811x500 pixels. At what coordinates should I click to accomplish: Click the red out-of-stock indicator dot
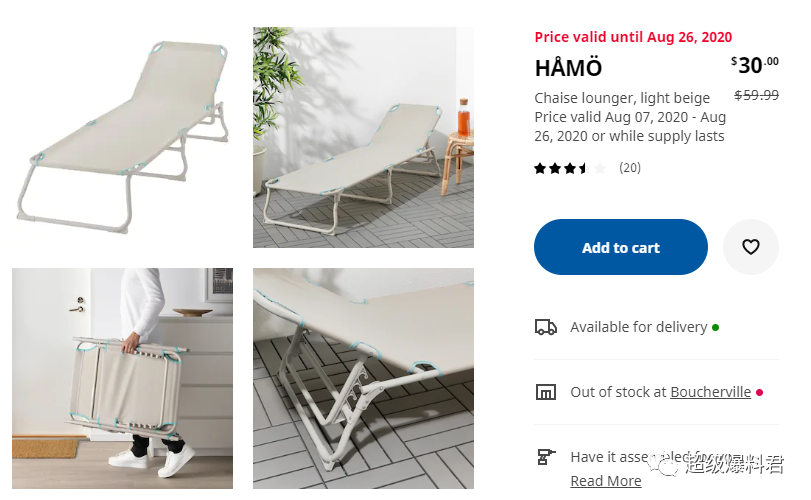(x=759, y=392)
